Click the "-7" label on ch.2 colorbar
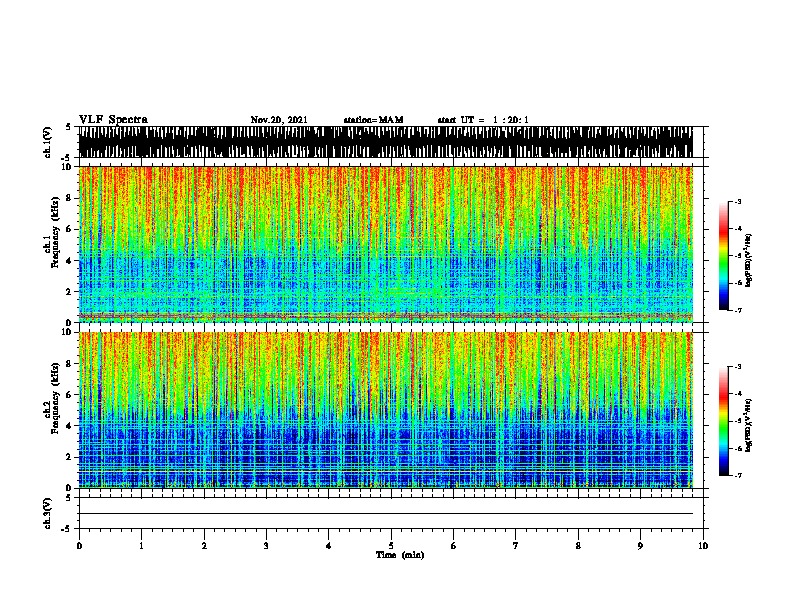792x612 pixels. (737, 476)
